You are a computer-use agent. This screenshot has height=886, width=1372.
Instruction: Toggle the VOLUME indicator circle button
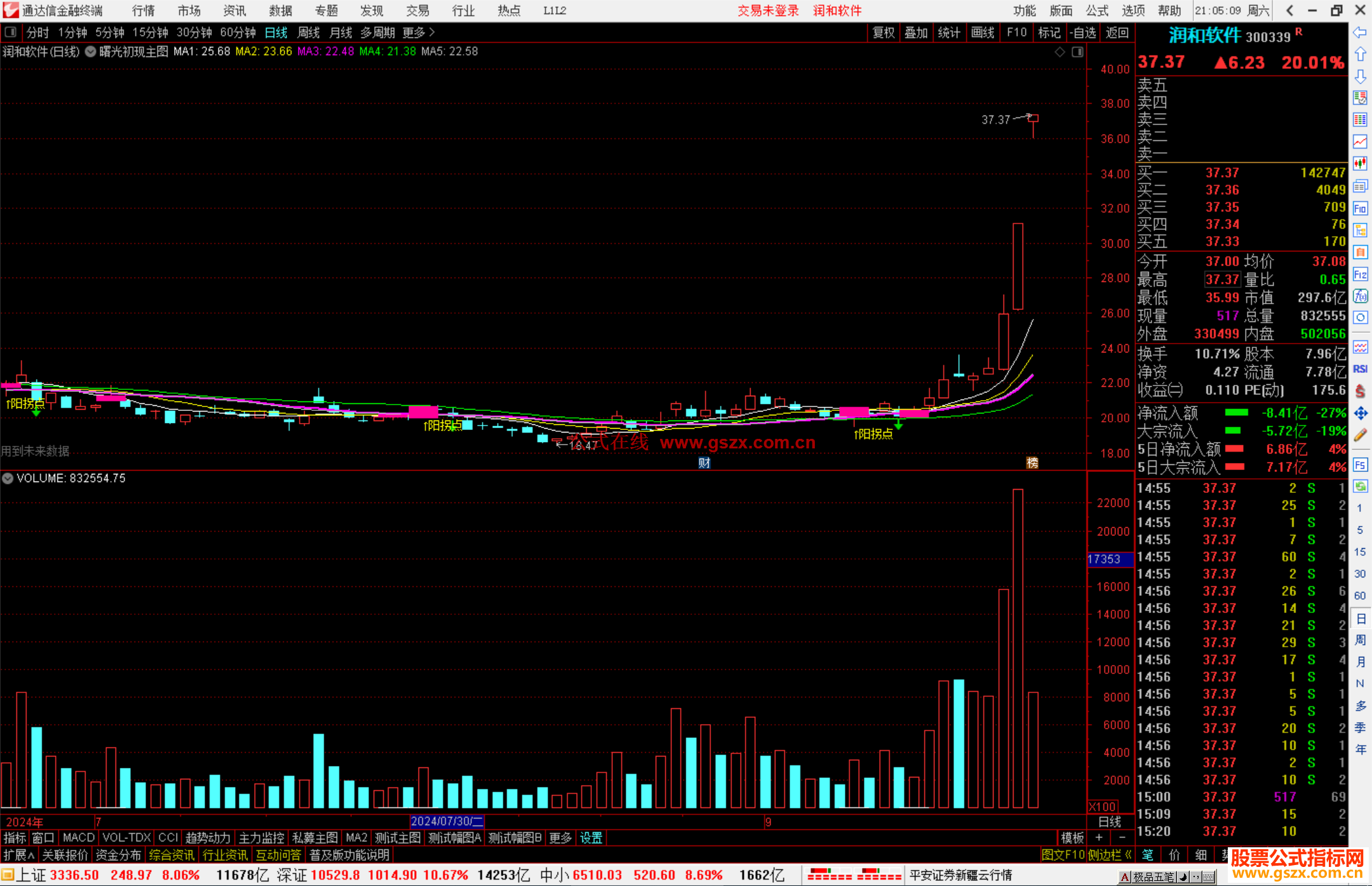coord(8,478)
